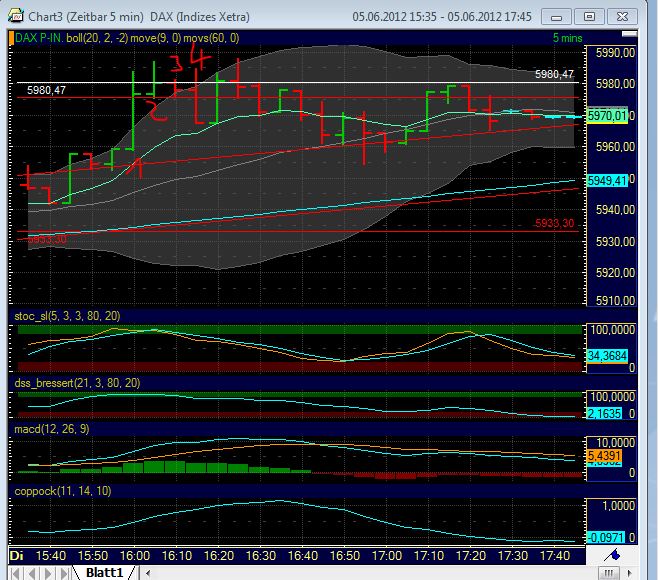The image size is (658, 580).
Task: Click the white 5980,47 label at right
Action: pos(554,74)
